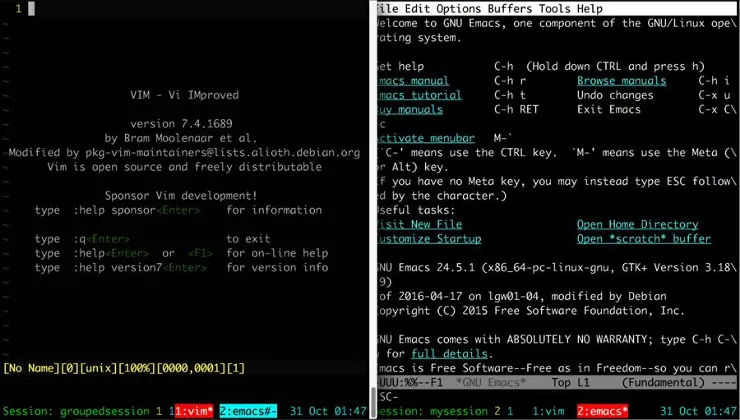Click the 'Undo changes' text in Emacs
The height and width of the screenshot is (420, 740).
pyautogui.click(x=615, y=95)
